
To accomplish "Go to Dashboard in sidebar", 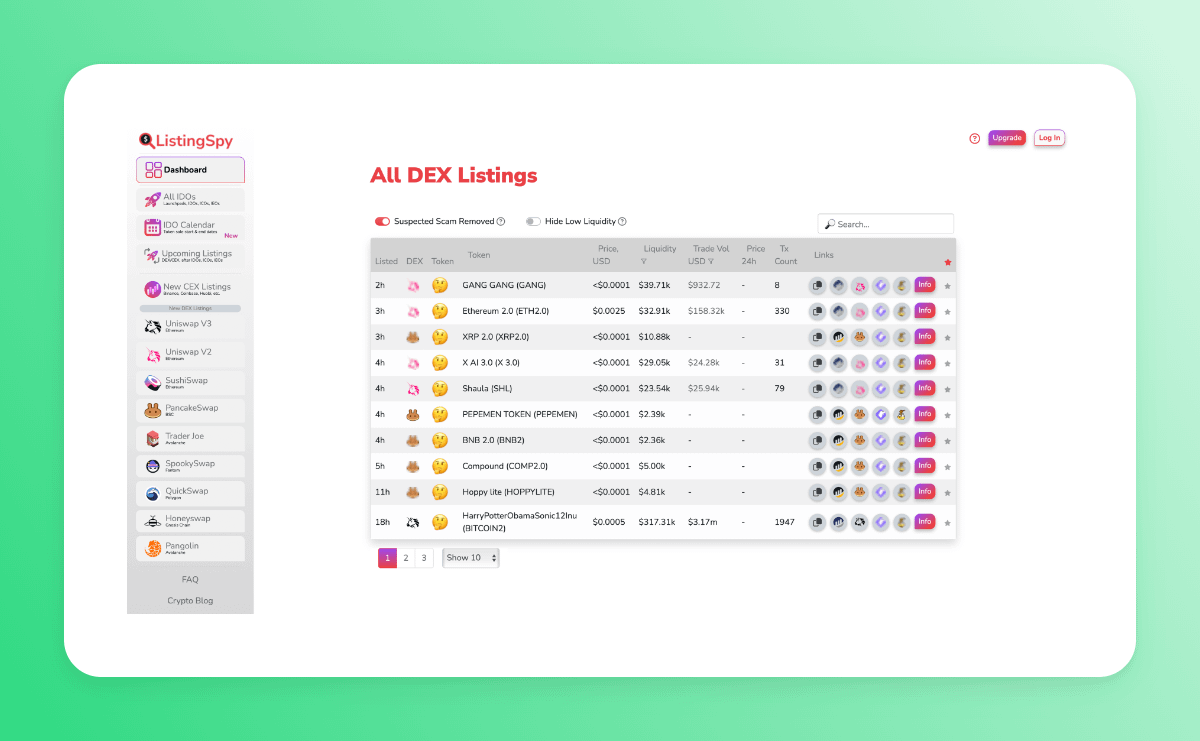I will click(190, 170).
